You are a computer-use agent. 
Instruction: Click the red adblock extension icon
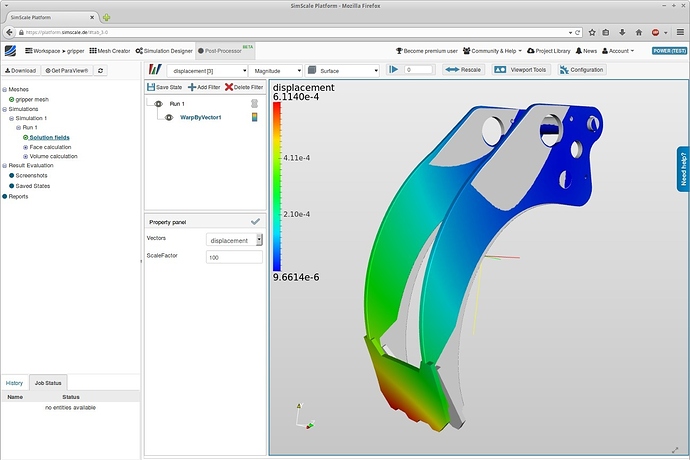[655, 32]
